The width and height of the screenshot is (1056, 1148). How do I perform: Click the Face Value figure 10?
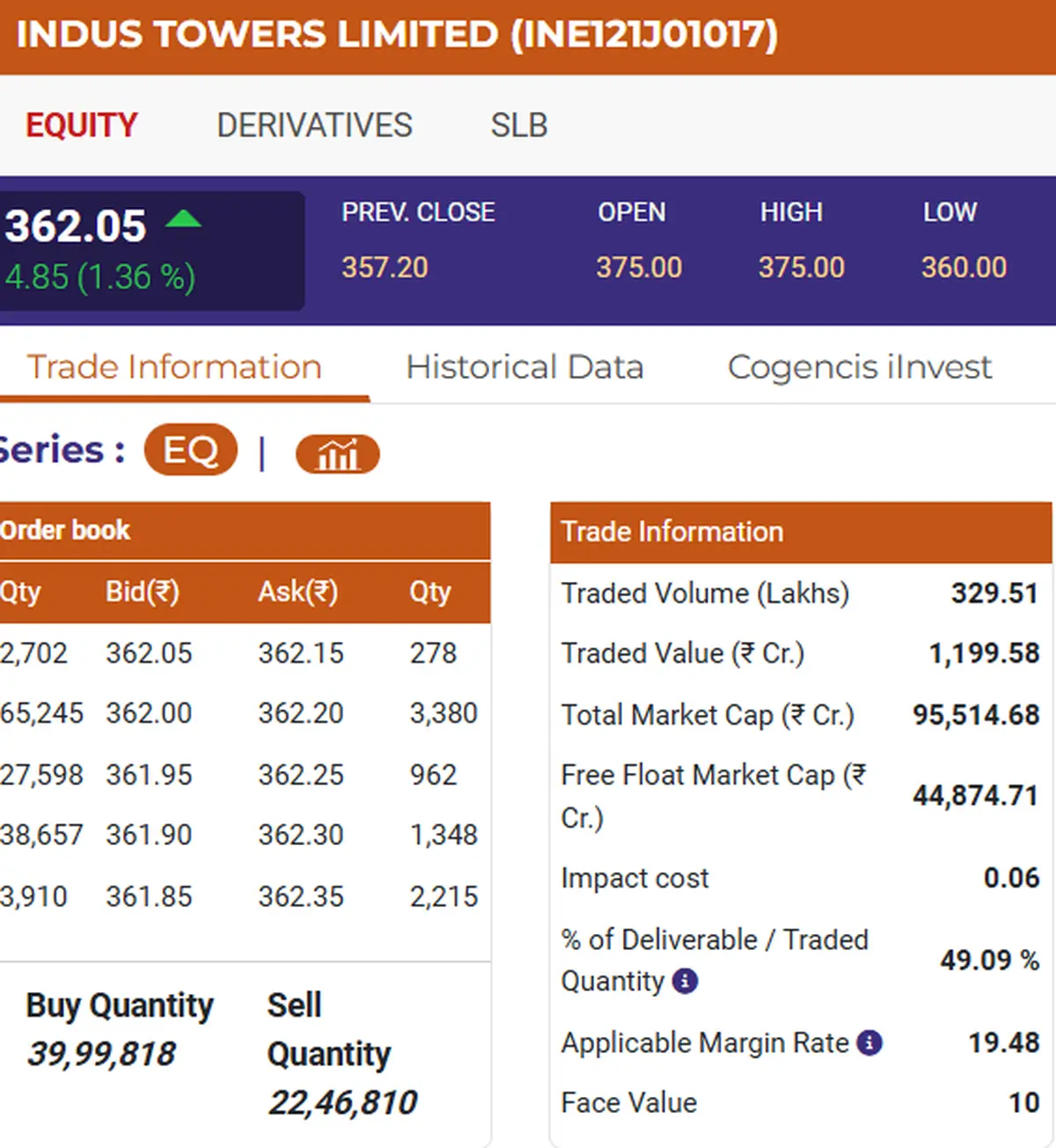[x=1024, y=1102]
